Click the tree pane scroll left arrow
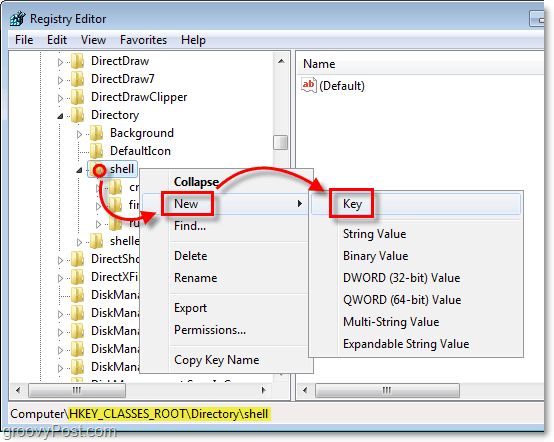Image resolution: width=554 pixels, height=442 pixels. [18, 390]
